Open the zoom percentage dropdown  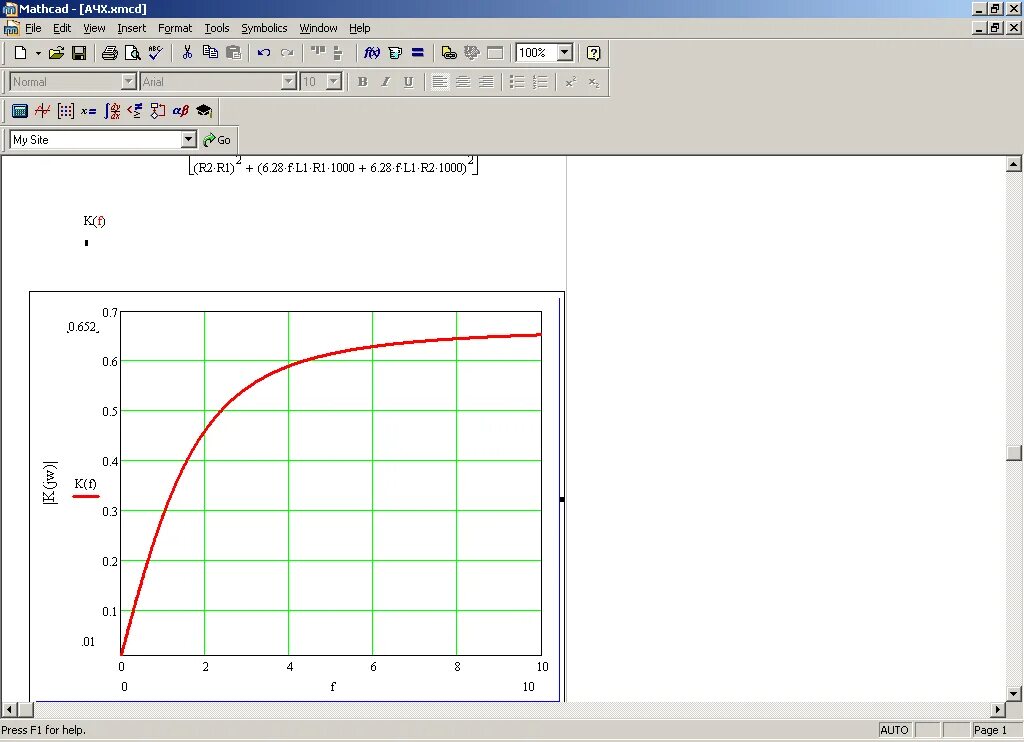[x=565, y=53]
